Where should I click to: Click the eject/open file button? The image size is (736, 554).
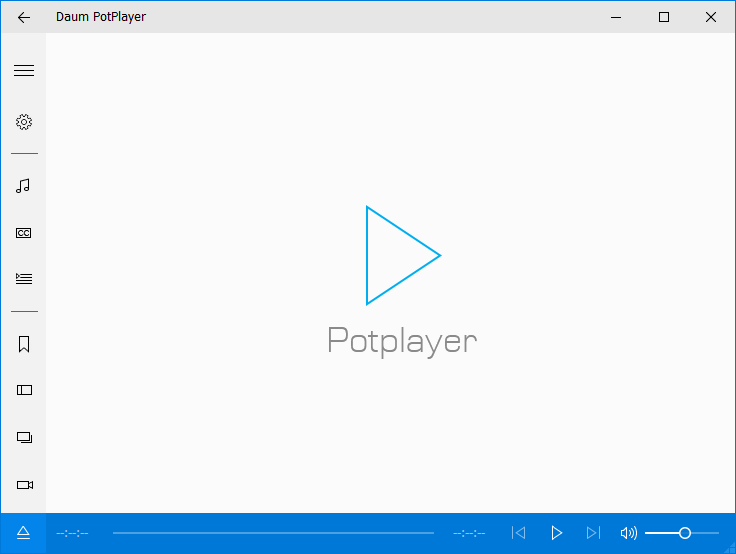tap(23, 533)
